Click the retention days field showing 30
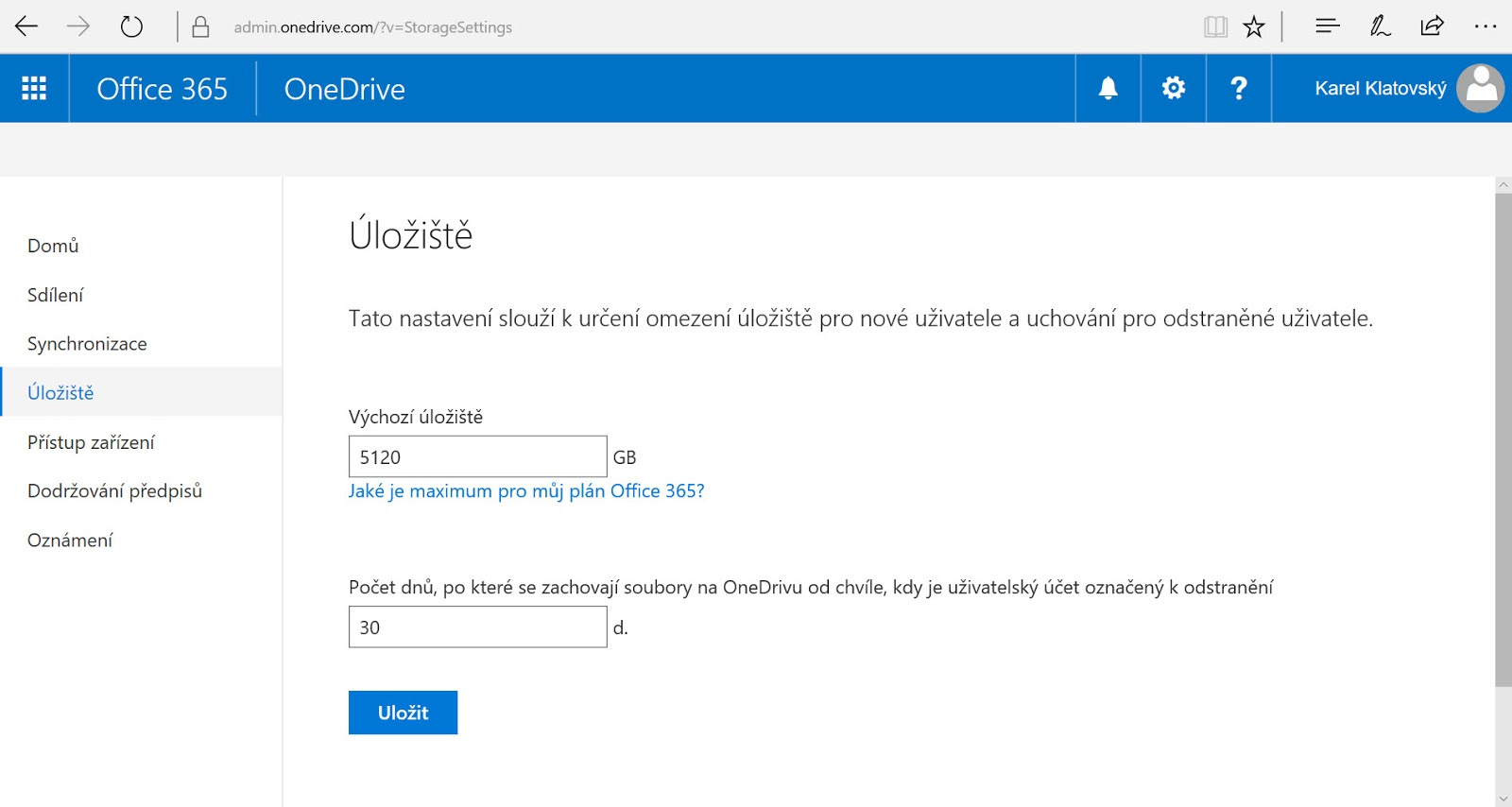The height and width of the screenshot is (807, 1512). coord(477,627)
